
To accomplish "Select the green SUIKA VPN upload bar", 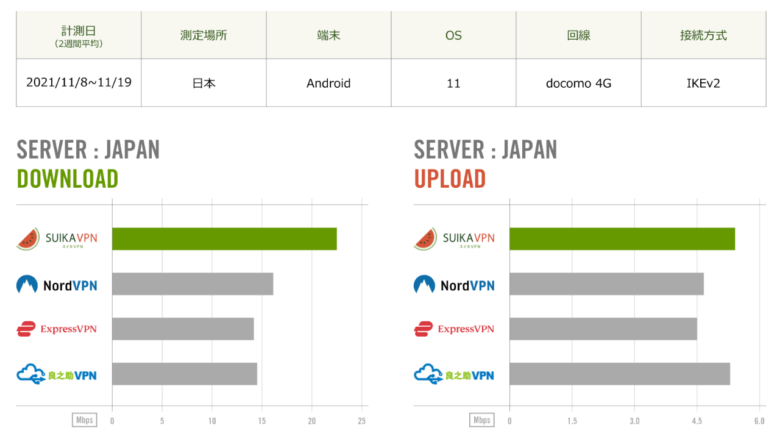I will point(622,239).
